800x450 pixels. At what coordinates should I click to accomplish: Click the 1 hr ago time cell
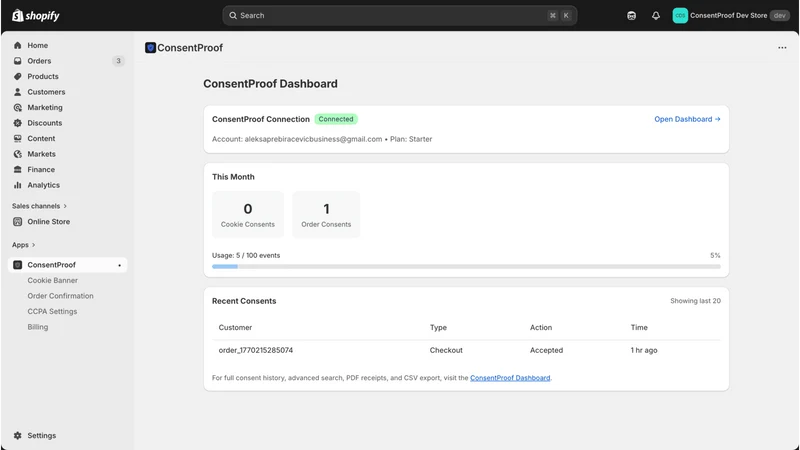coord(644,351)
